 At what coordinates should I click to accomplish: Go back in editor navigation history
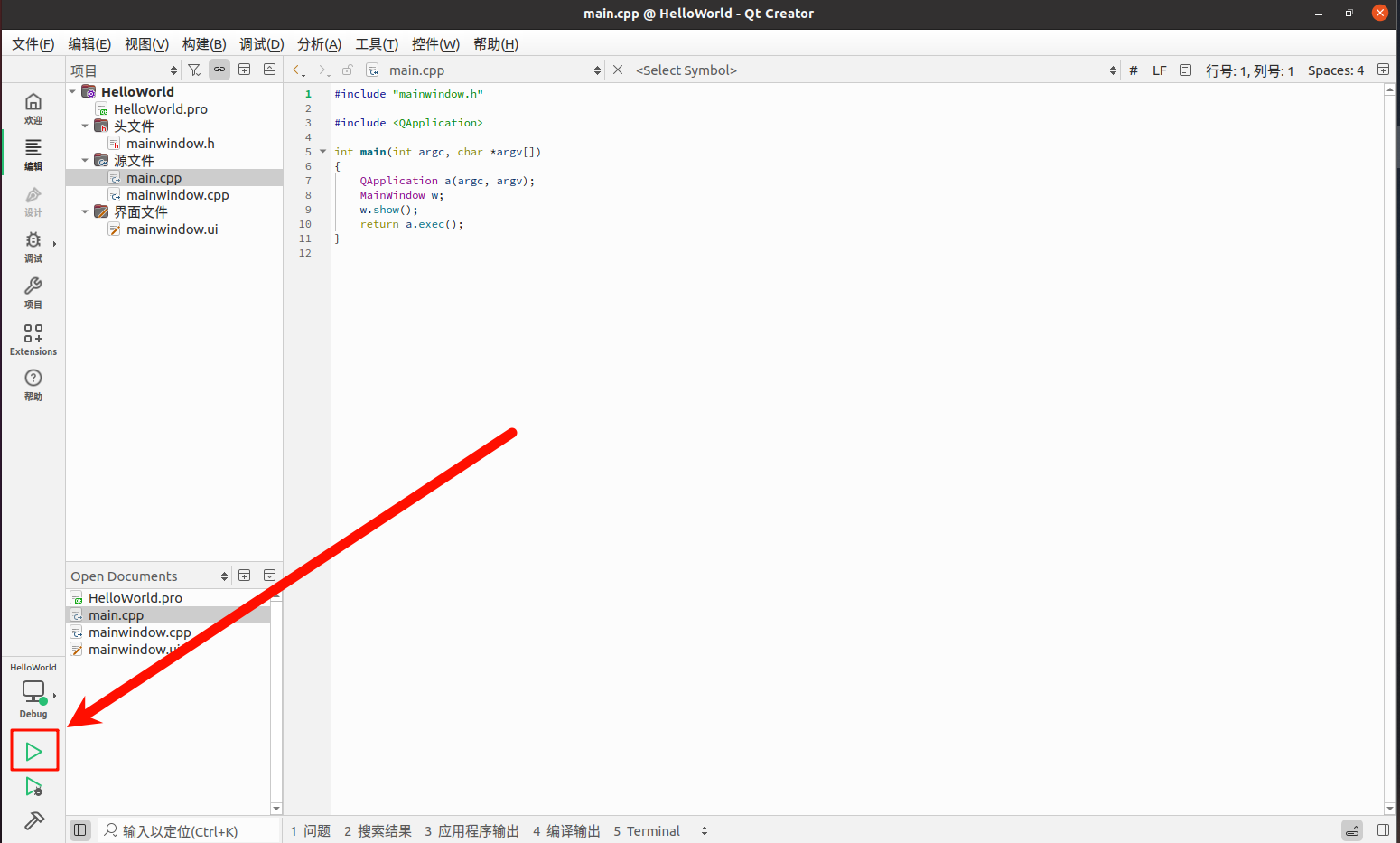[x=298, y=70]
